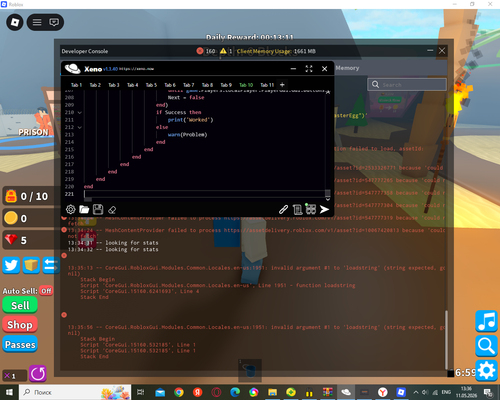Click the attach paperclip icon in Xeno
Image resolution: width=500 pixels, height=400 pixels.
(283, 209)
